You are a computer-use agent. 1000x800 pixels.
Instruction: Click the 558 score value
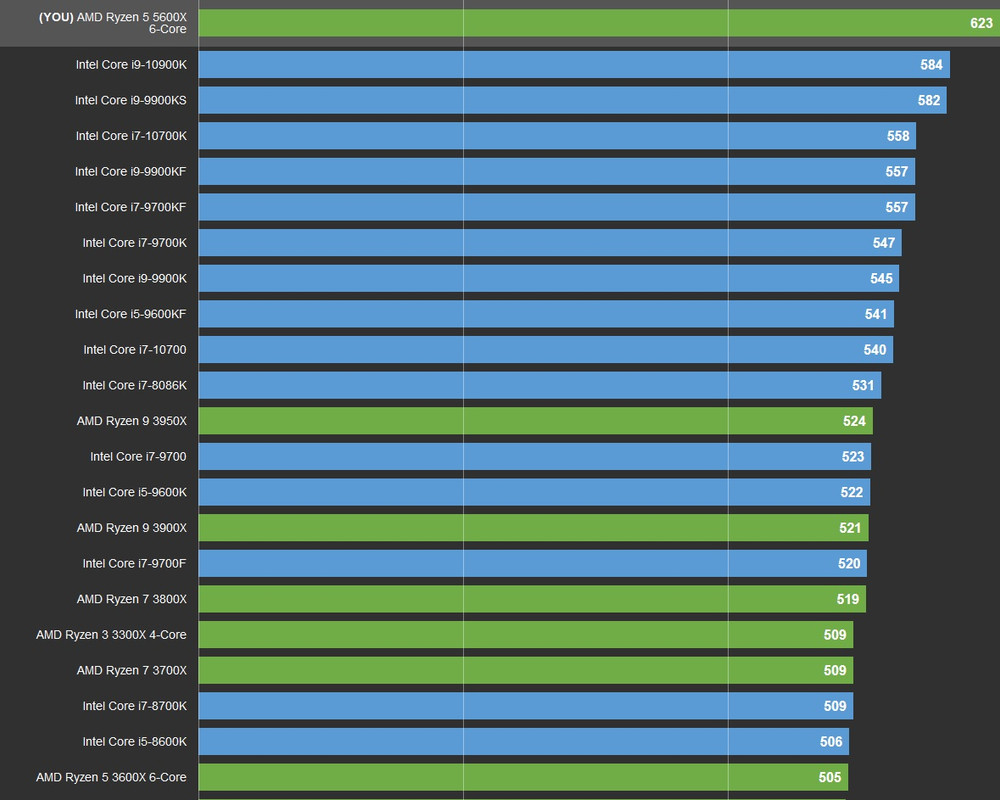pyautogui.click(x=899, y=137)
